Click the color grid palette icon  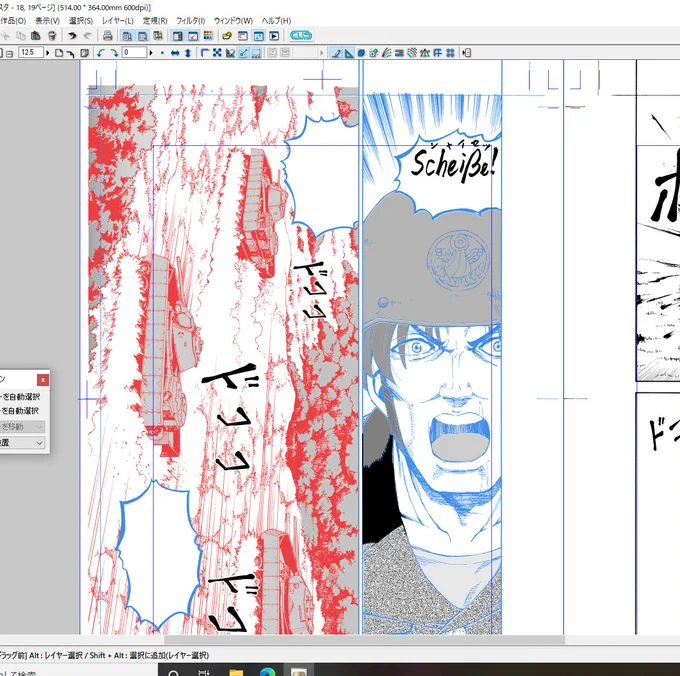click(208, 36)
